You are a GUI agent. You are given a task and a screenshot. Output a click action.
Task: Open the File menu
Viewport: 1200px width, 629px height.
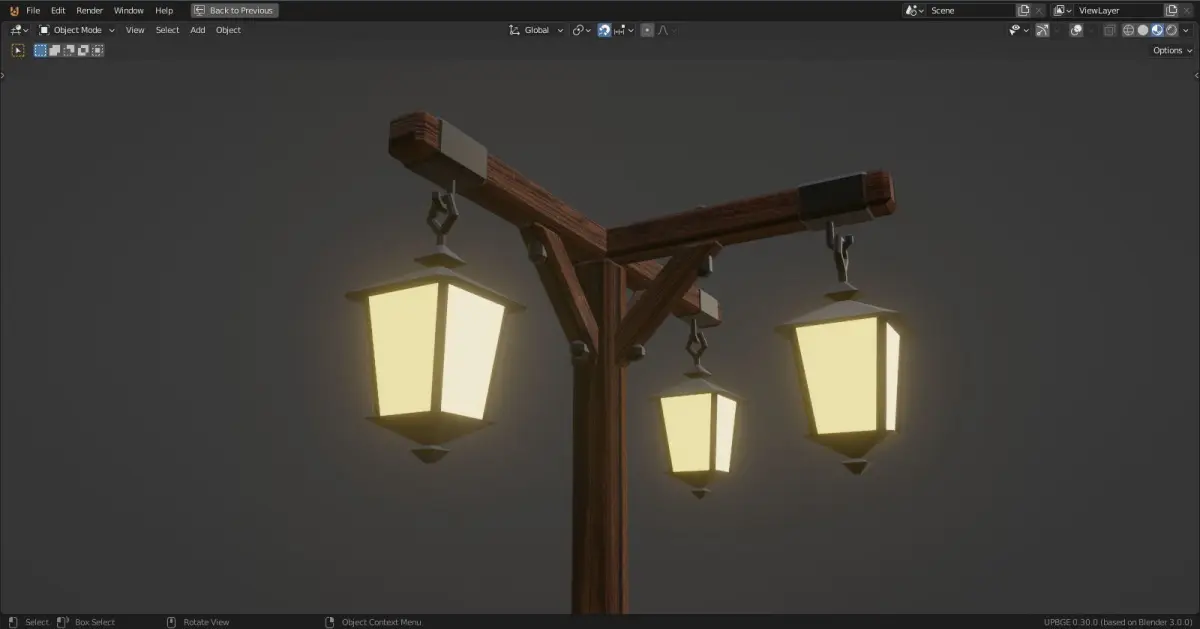pos(33,10)
